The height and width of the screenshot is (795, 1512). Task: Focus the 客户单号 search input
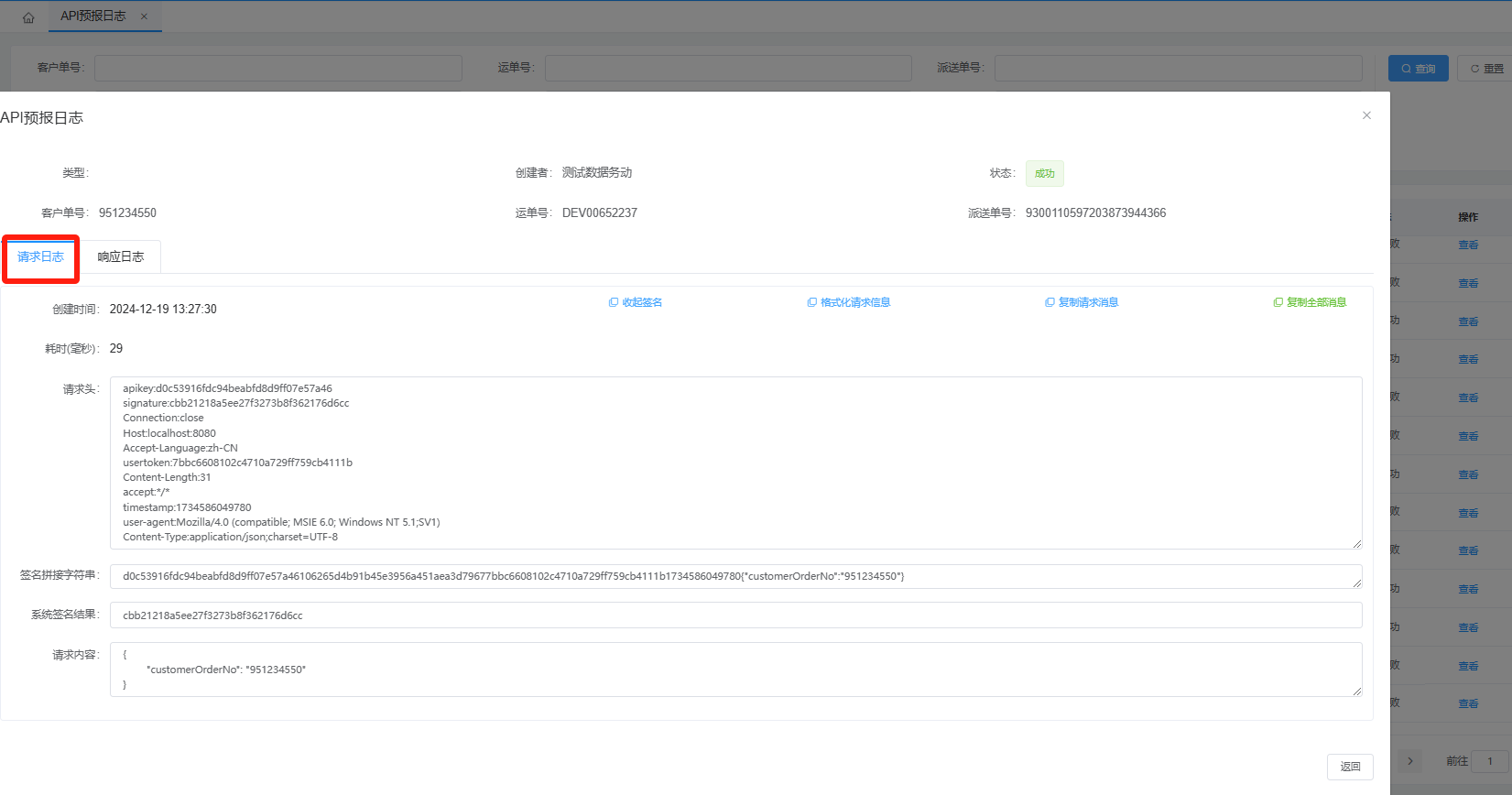tap(278, 68)
